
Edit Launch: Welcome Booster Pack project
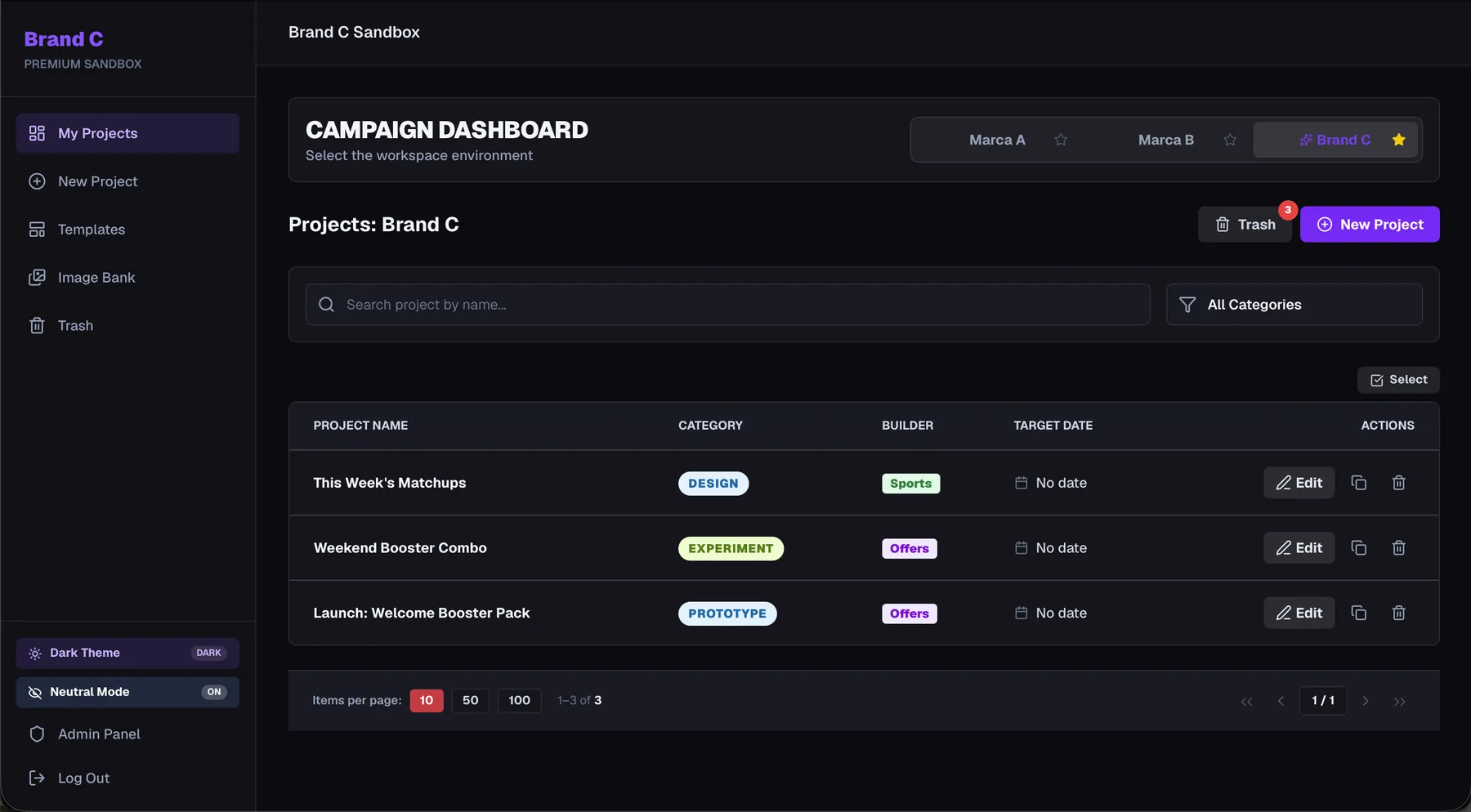[1299, 613]
